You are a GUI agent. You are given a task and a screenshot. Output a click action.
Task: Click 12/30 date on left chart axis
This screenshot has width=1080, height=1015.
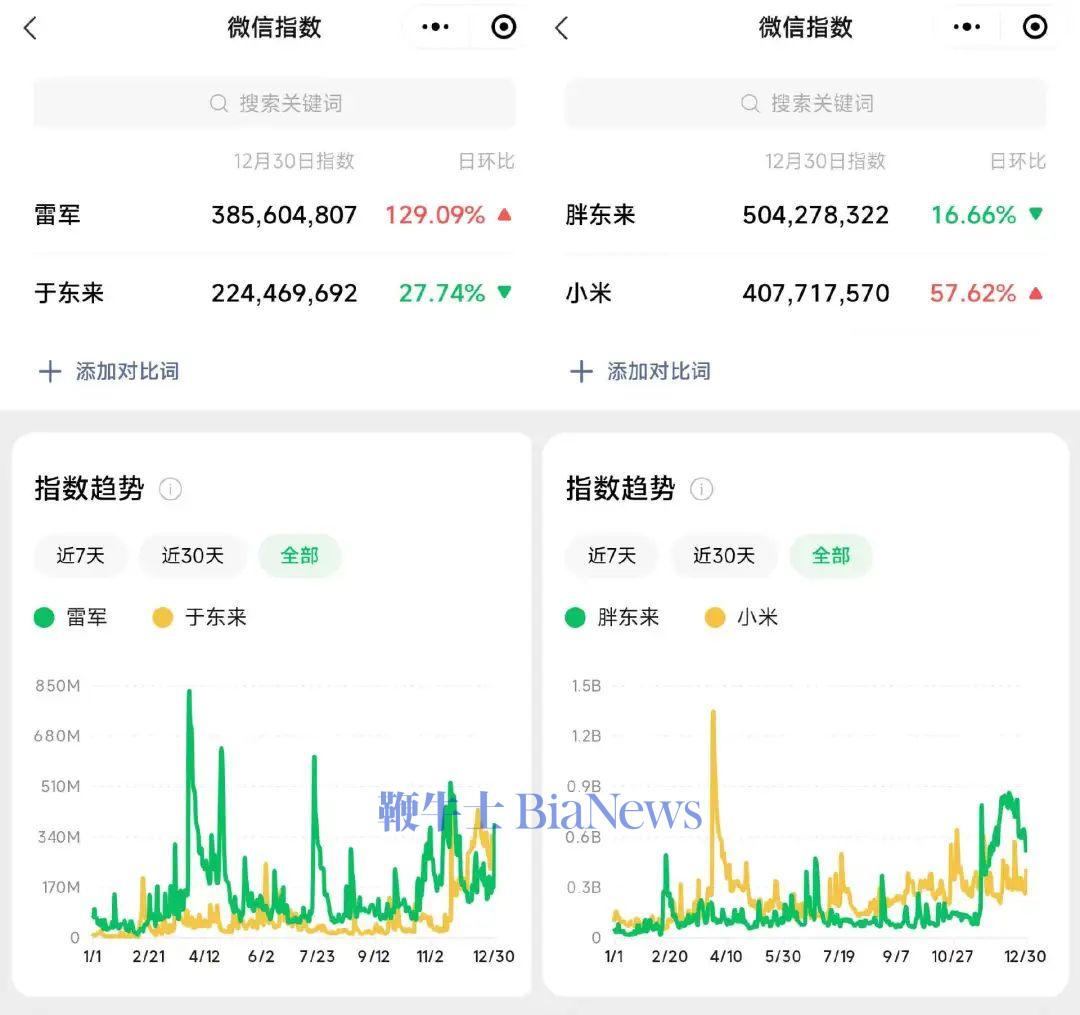(494, 956)
